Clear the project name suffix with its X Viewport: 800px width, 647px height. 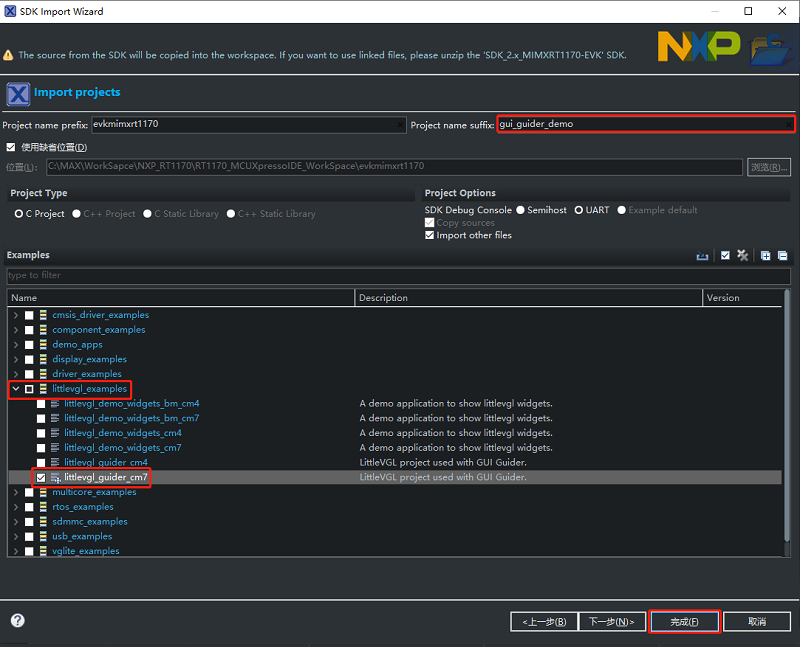(789, 125)
